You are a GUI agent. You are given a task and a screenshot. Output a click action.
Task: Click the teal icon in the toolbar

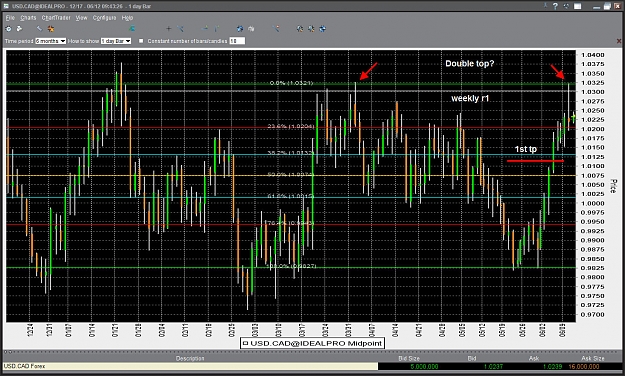132,29
